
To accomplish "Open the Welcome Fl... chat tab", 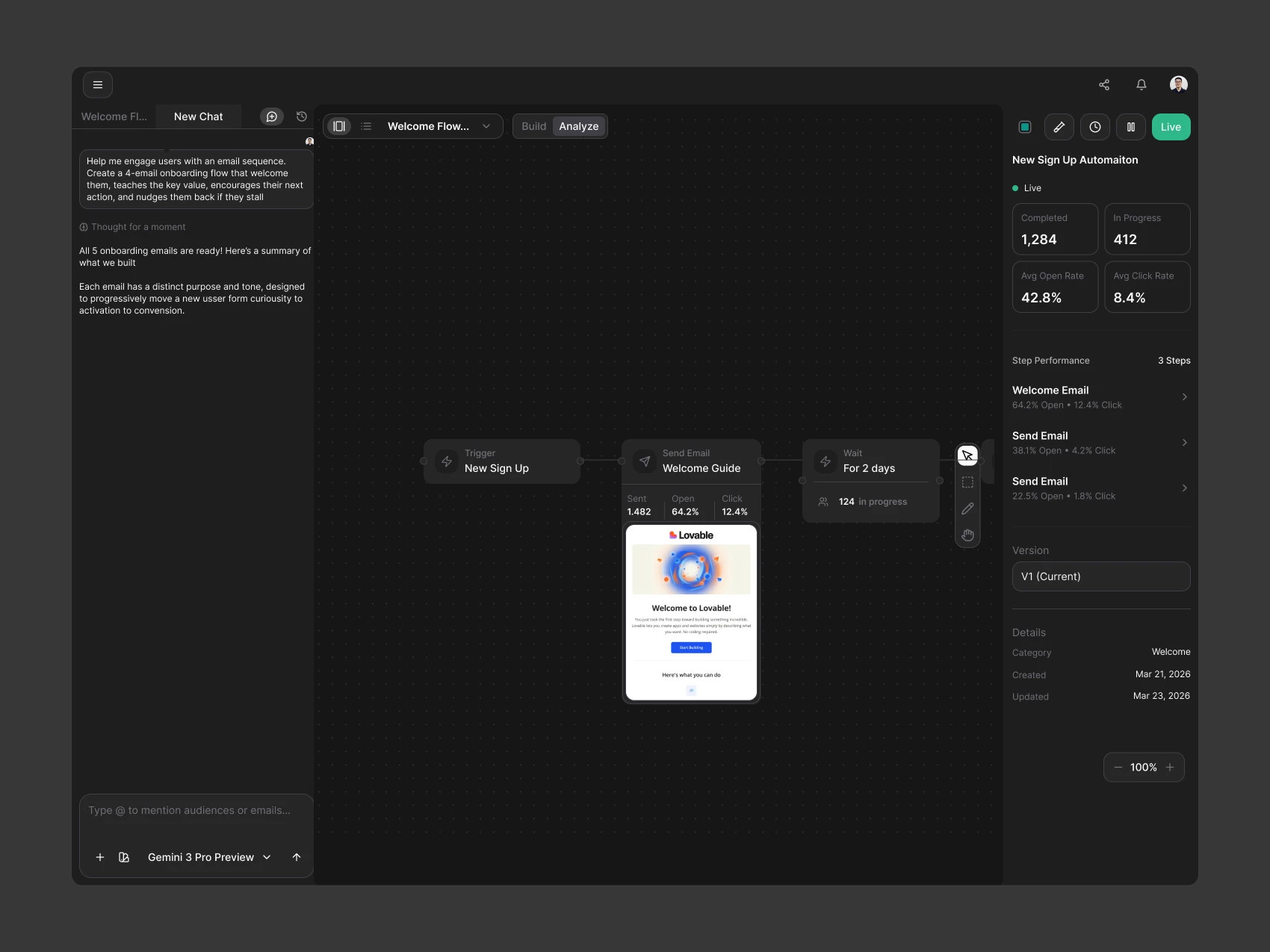I will (114, 116).
